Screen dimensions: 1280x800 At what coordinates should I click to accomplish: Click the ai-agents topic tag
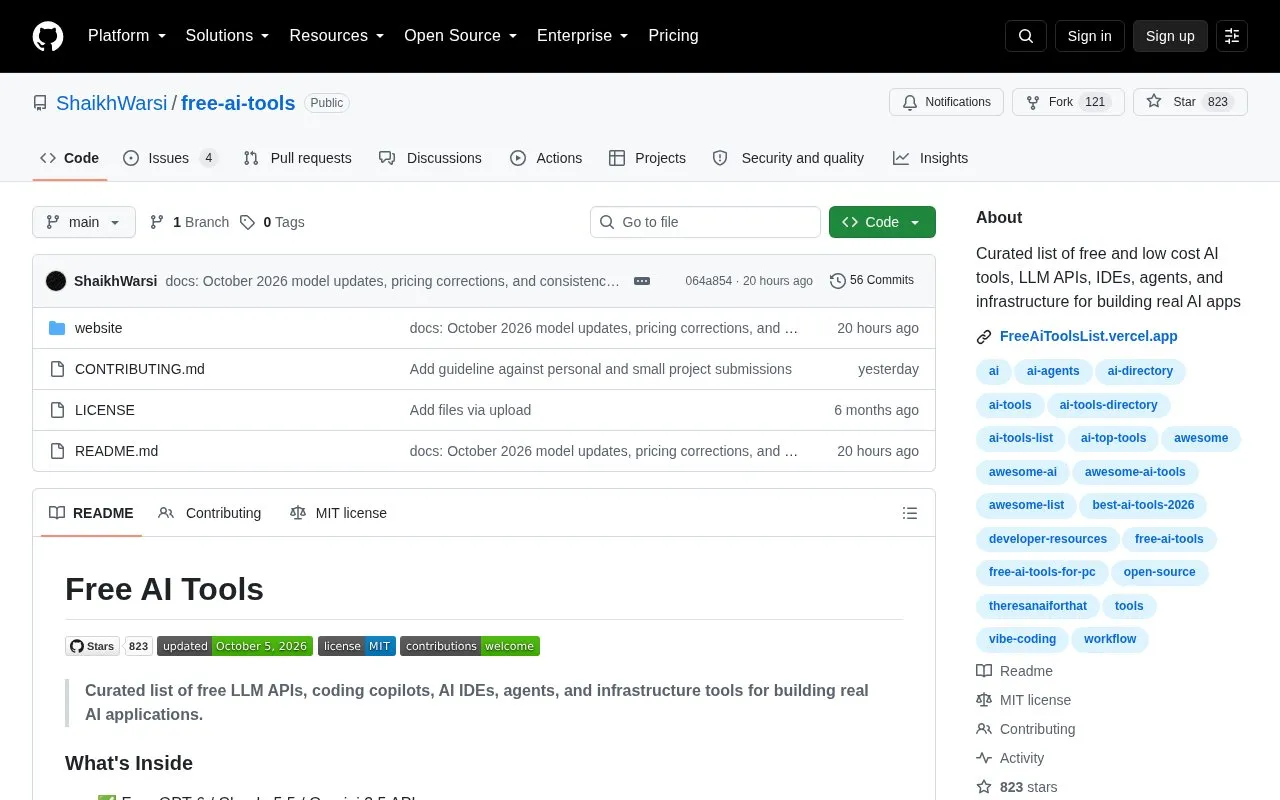point(1053,371)
